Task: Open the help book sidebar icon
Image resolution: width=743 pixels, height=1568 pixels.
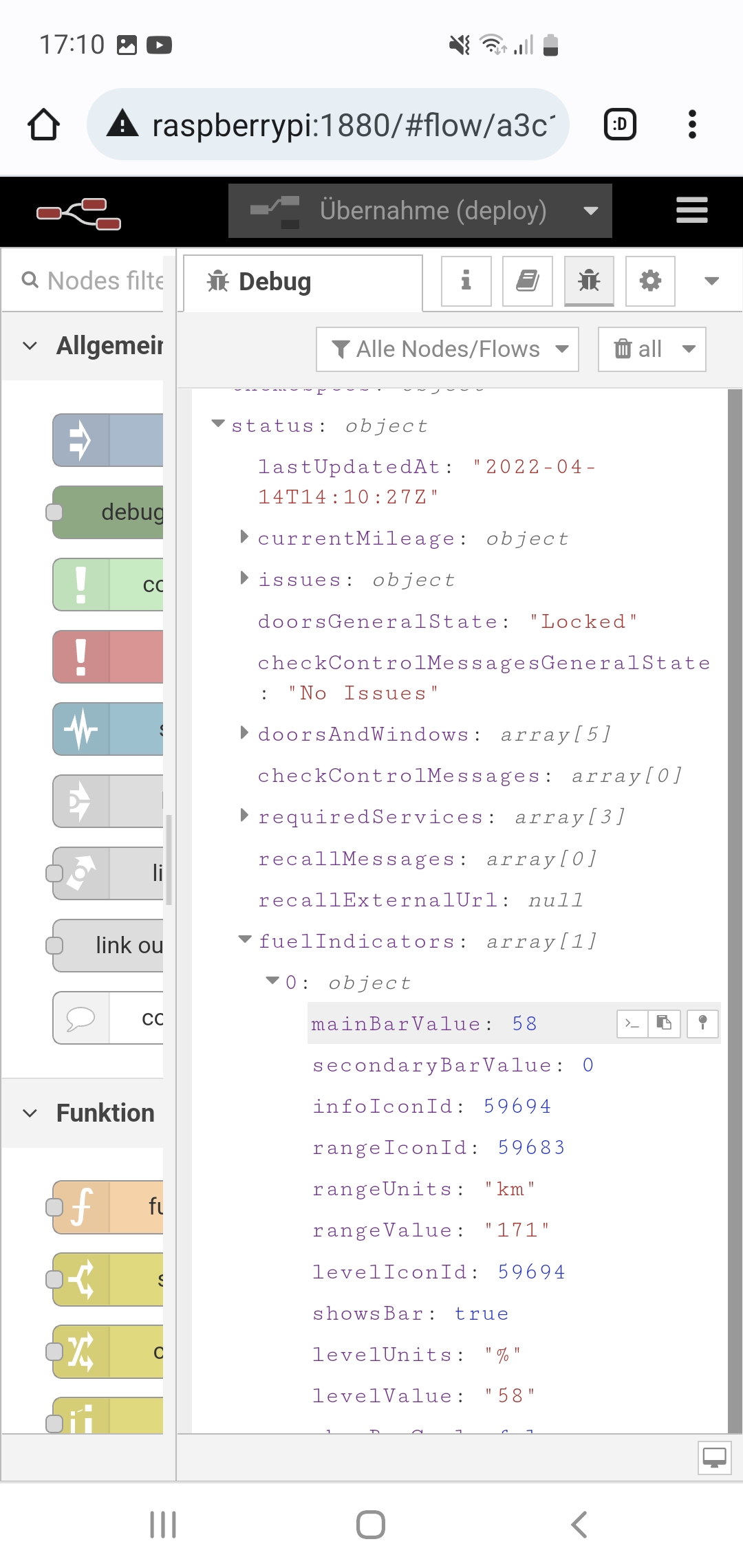Action: click(528, 281)
